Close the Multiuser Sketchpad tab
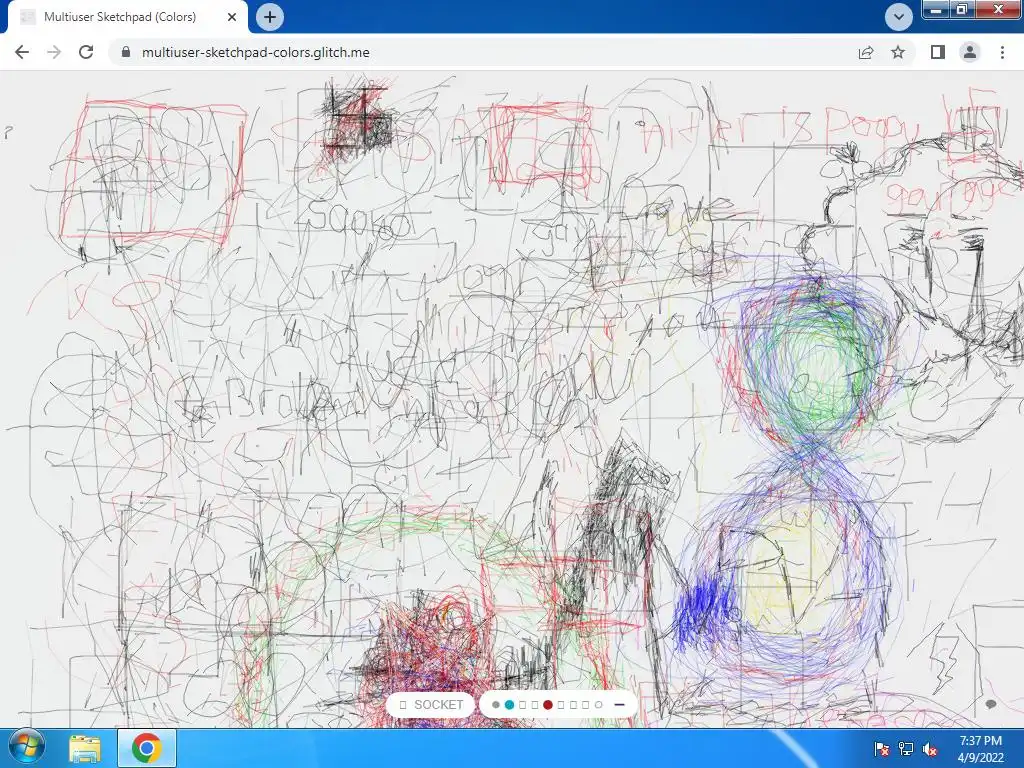 pos(232,17)
